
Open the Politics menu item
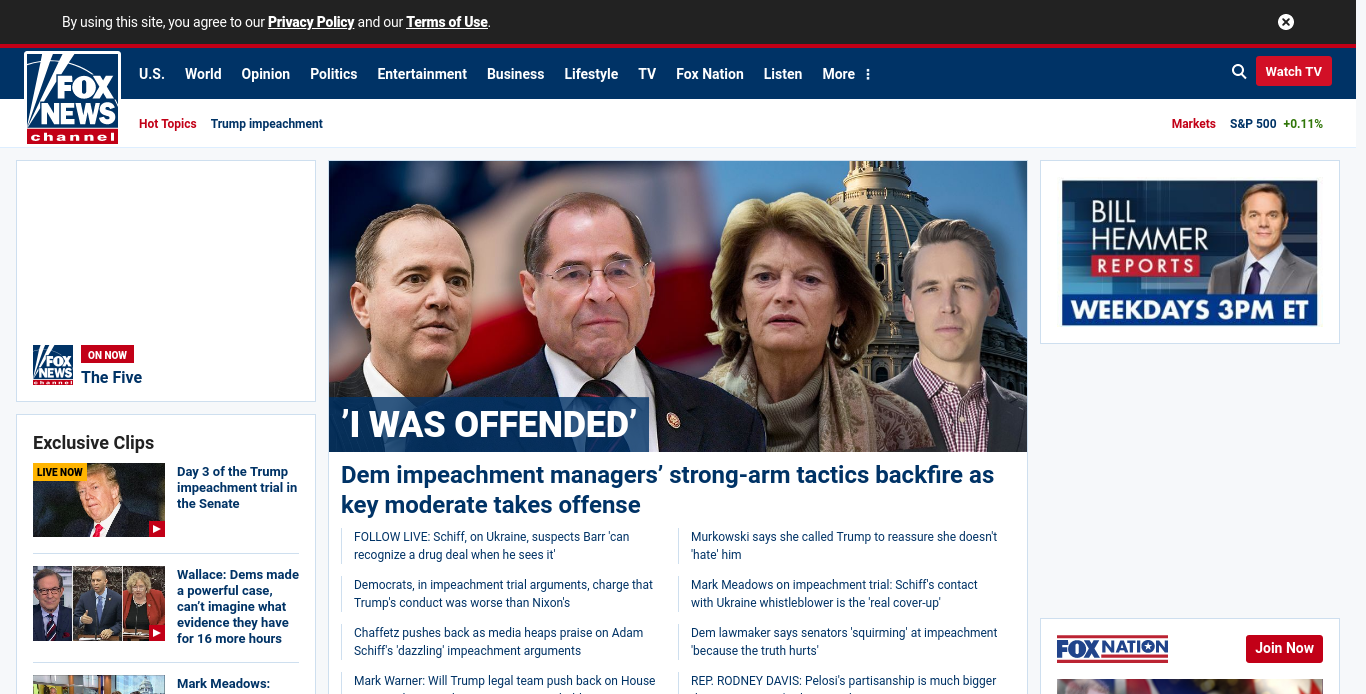coord(333,74)
